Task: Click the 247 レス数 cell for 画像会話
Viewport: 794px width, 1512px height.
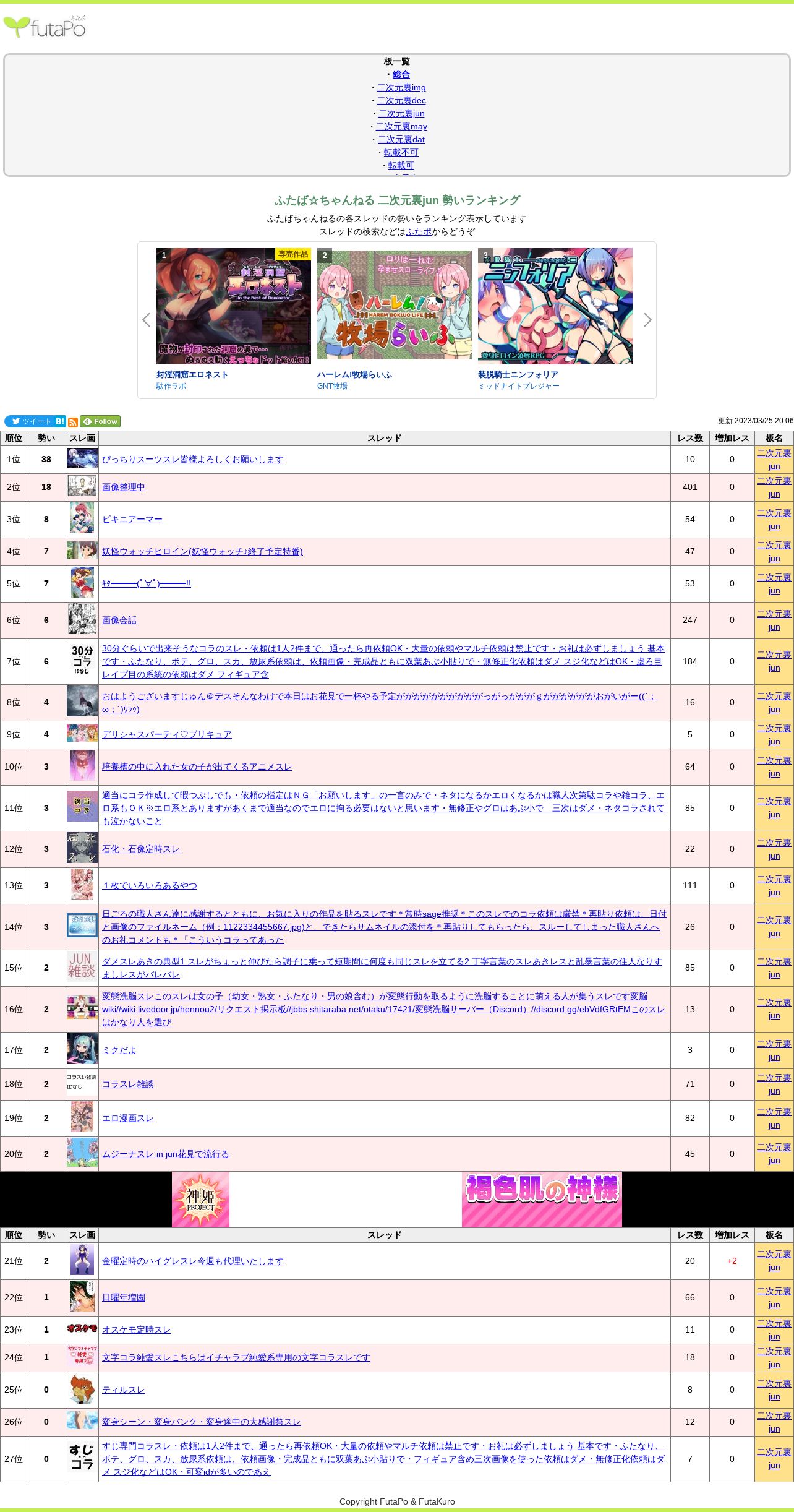Action: click(690, 620)
